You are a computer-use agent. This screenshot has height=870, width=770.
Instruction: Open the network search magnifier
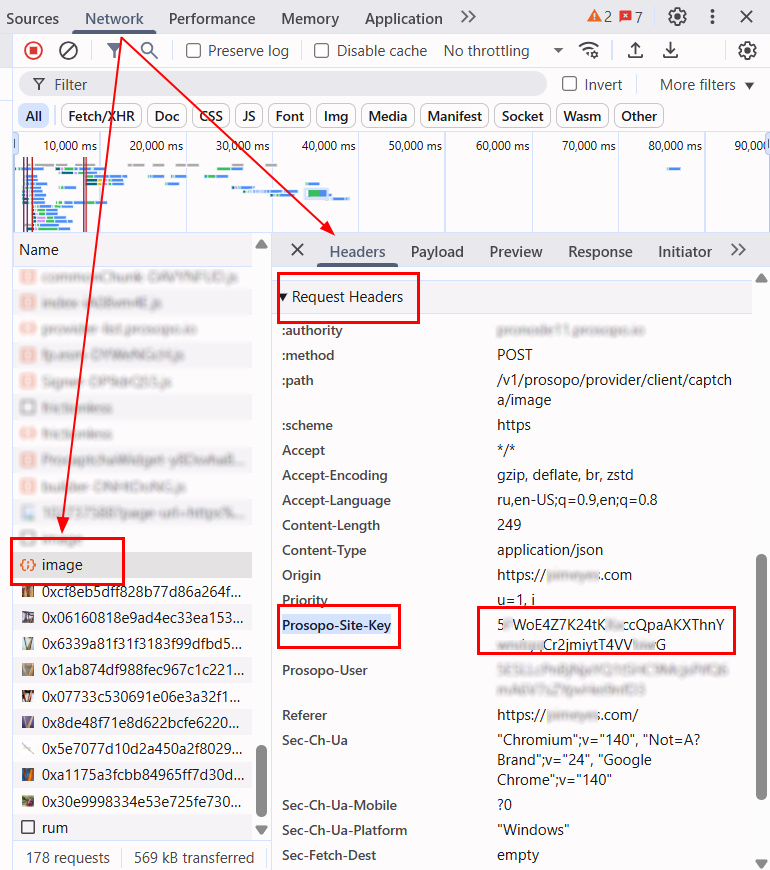pos(149,51)
